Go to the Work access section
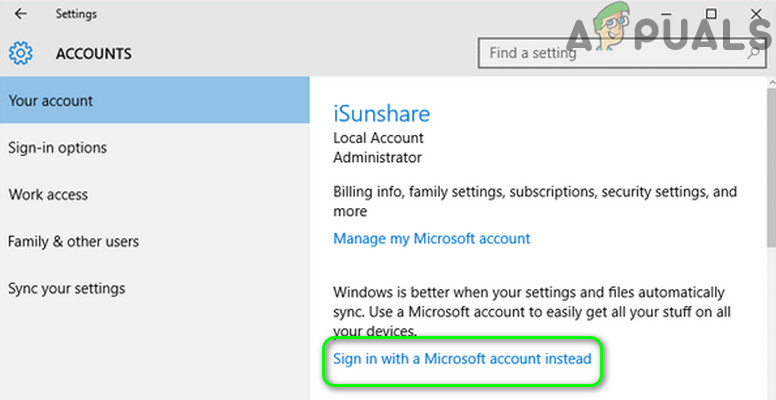Viewport: 776px width, 400px height. [x=48, y=195]
